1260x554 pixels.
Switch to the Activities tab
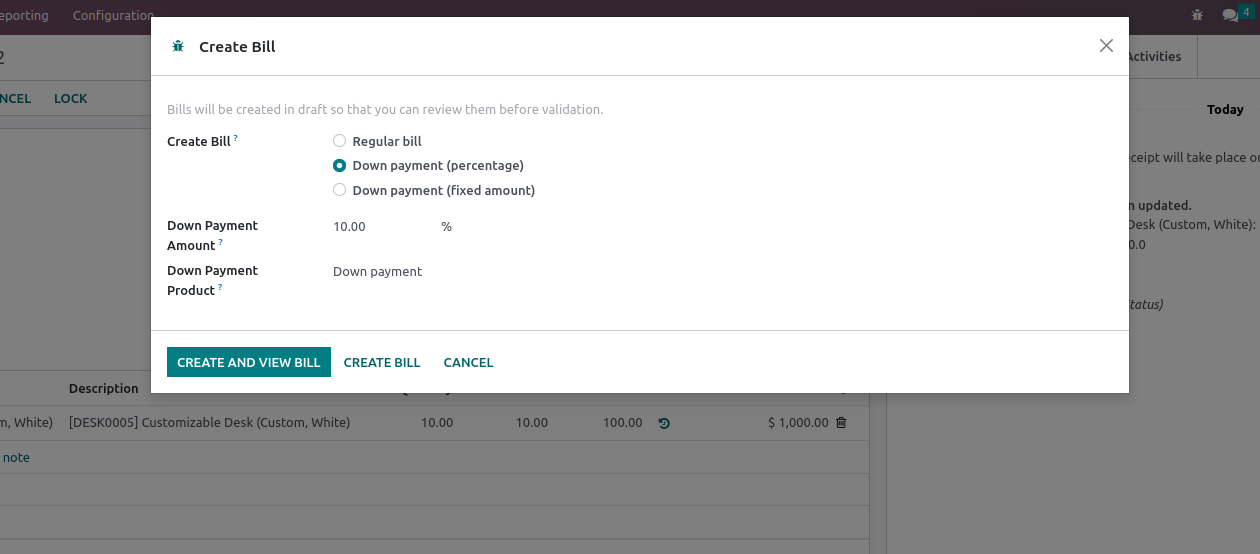(1153, 56)
